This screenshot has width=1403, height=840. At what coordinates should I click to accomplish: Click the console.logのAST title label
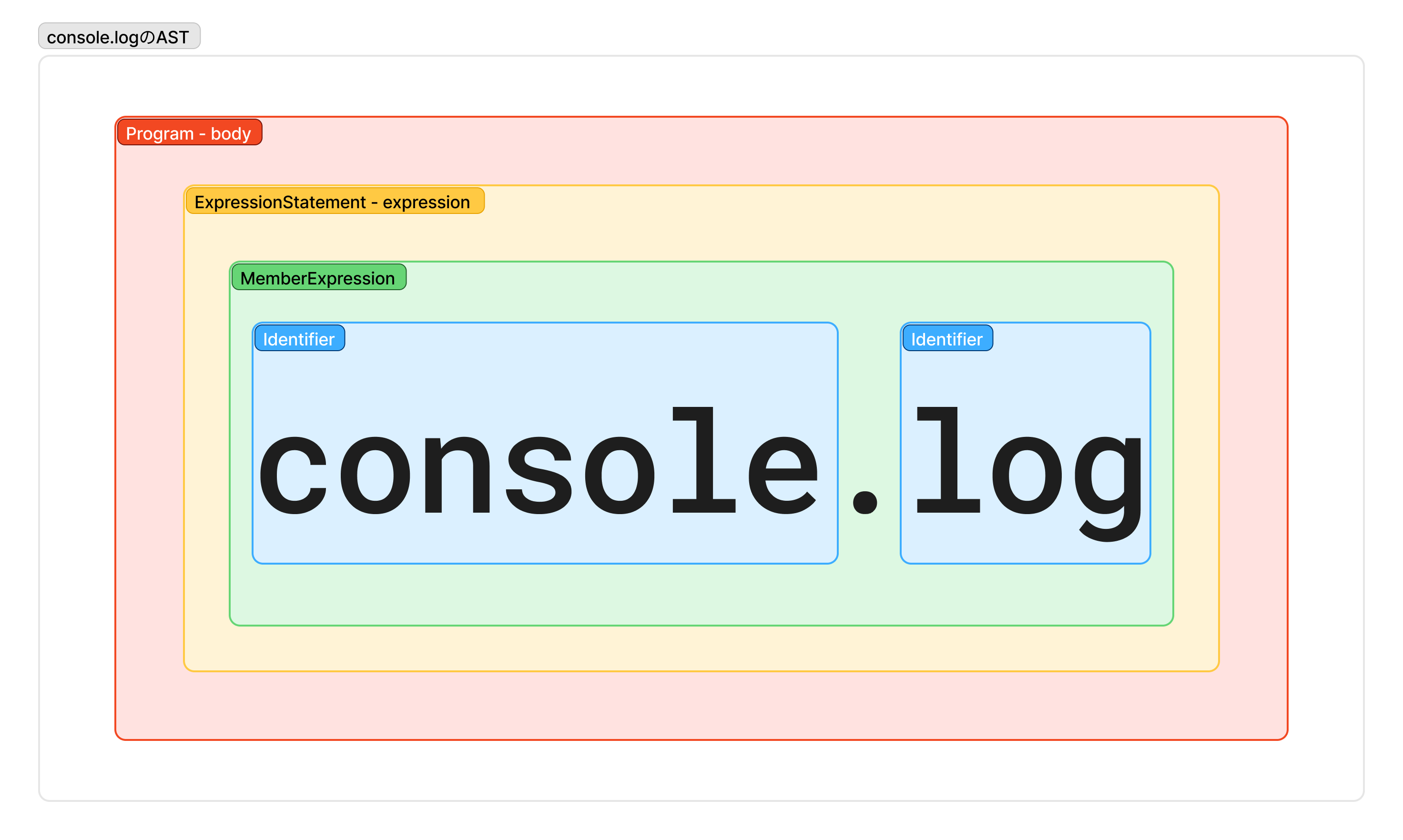(119, 37)
